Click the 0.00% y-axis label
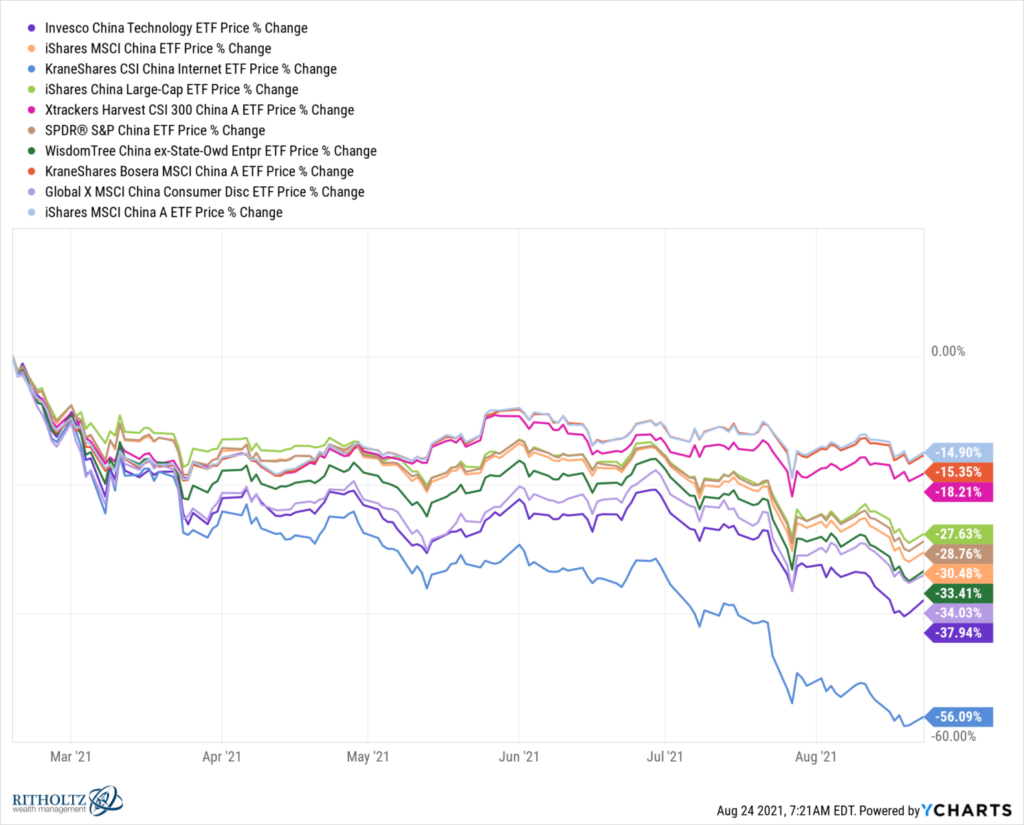 [946, 352]
